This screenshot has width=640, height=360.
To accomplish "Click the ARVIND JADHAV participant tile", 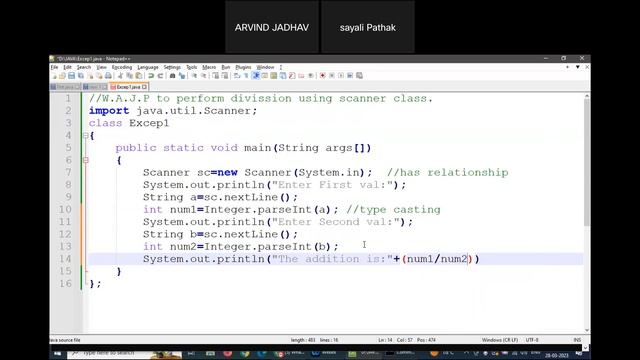I will point(272,27).
